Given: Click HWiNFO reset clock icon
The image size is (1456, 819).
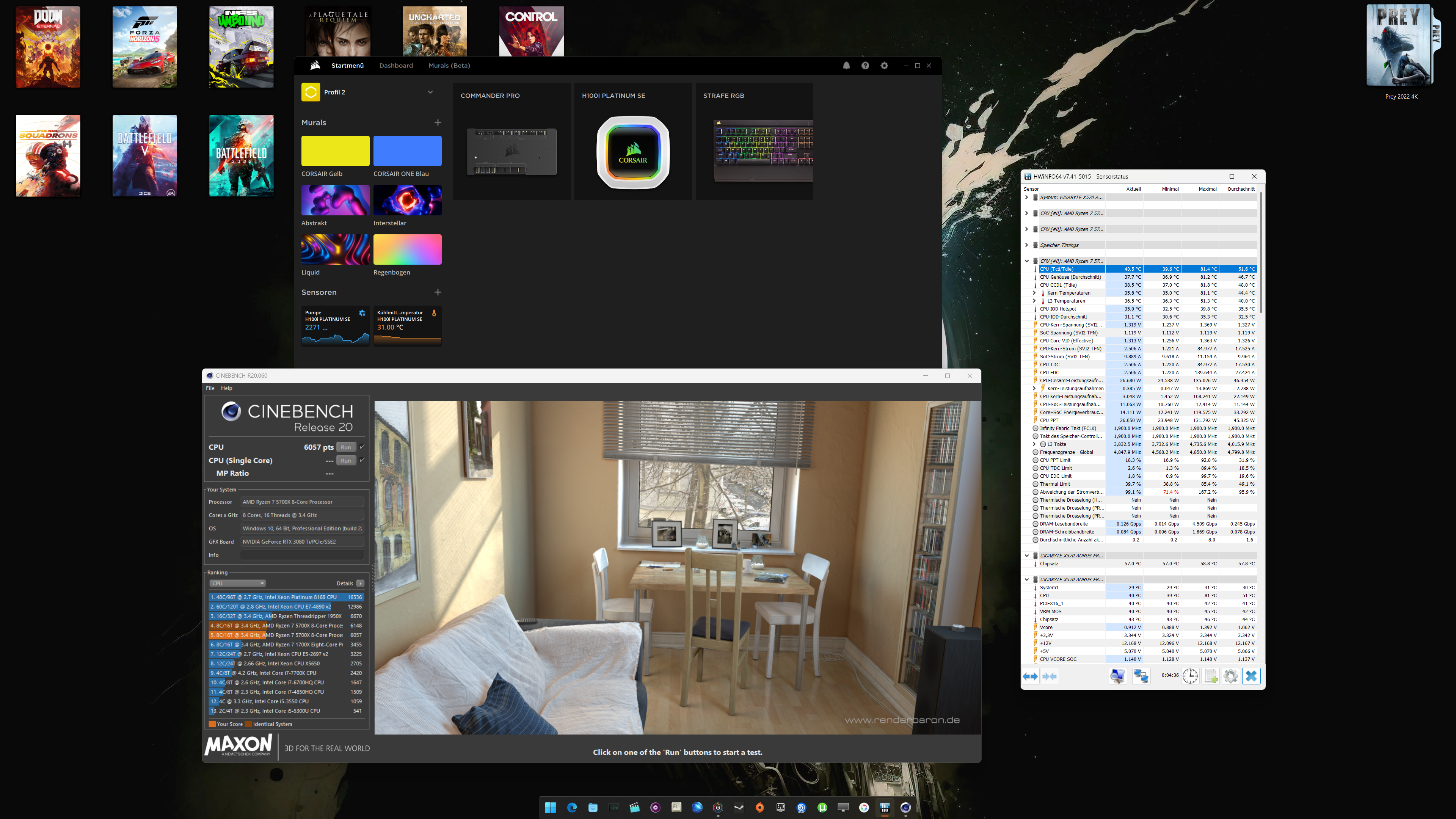Looking at the screenshot, I should 1190,676.
